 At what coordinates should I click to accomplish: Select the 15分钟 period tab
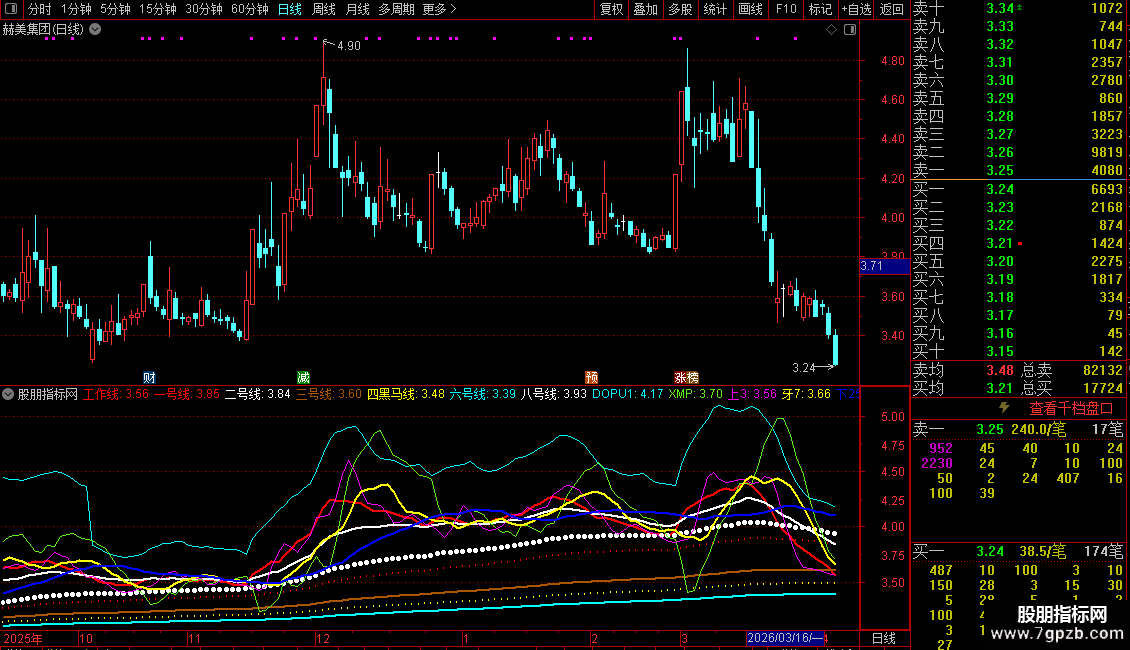pos(157,10)
